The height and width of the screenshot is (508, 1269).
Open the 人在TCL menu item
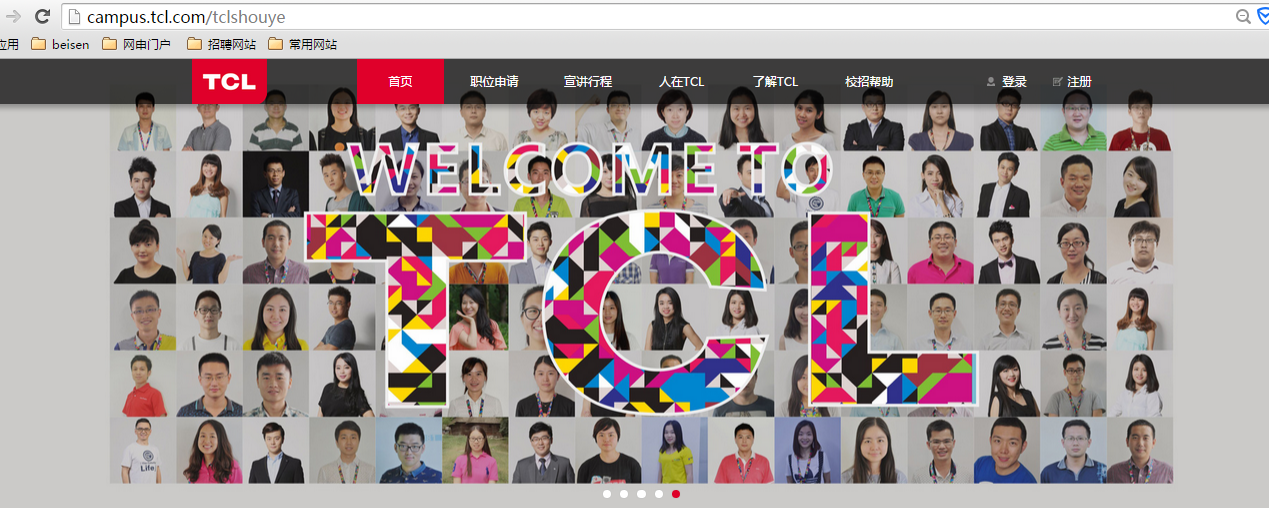(681, 82)
